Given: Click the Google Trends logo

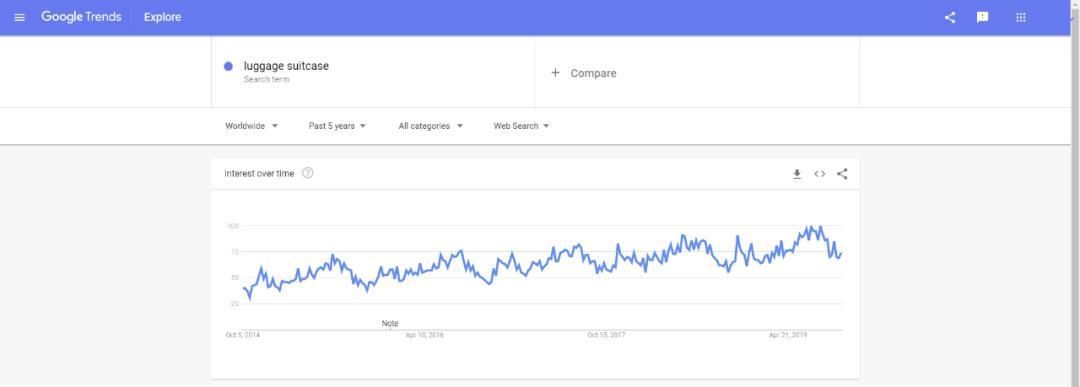Looking at the screenshot, I should click(x=81, y=17).
